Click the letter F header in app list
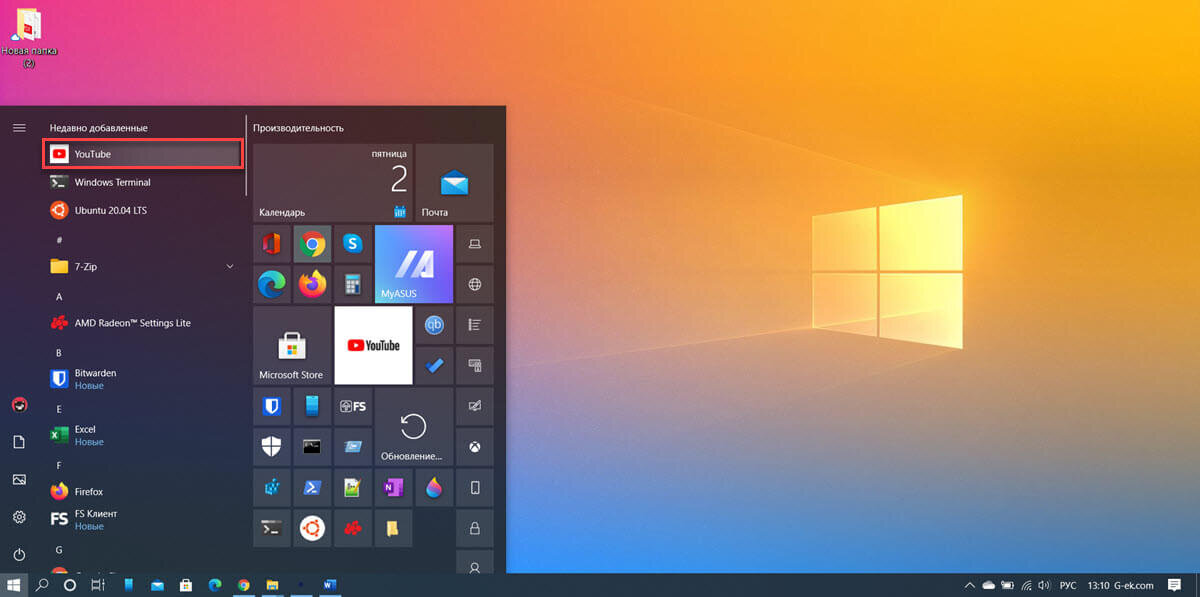Viewport: 1200px width, 597px height. tap(59, 465)
